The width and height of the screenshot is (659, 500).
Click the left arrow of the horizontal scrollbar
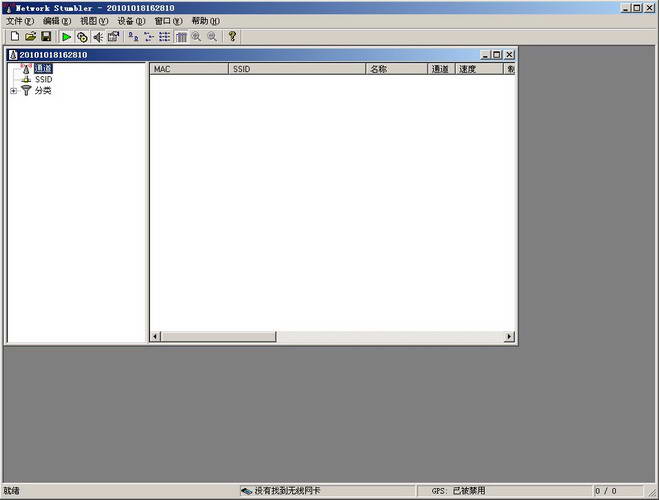point(156,337)
